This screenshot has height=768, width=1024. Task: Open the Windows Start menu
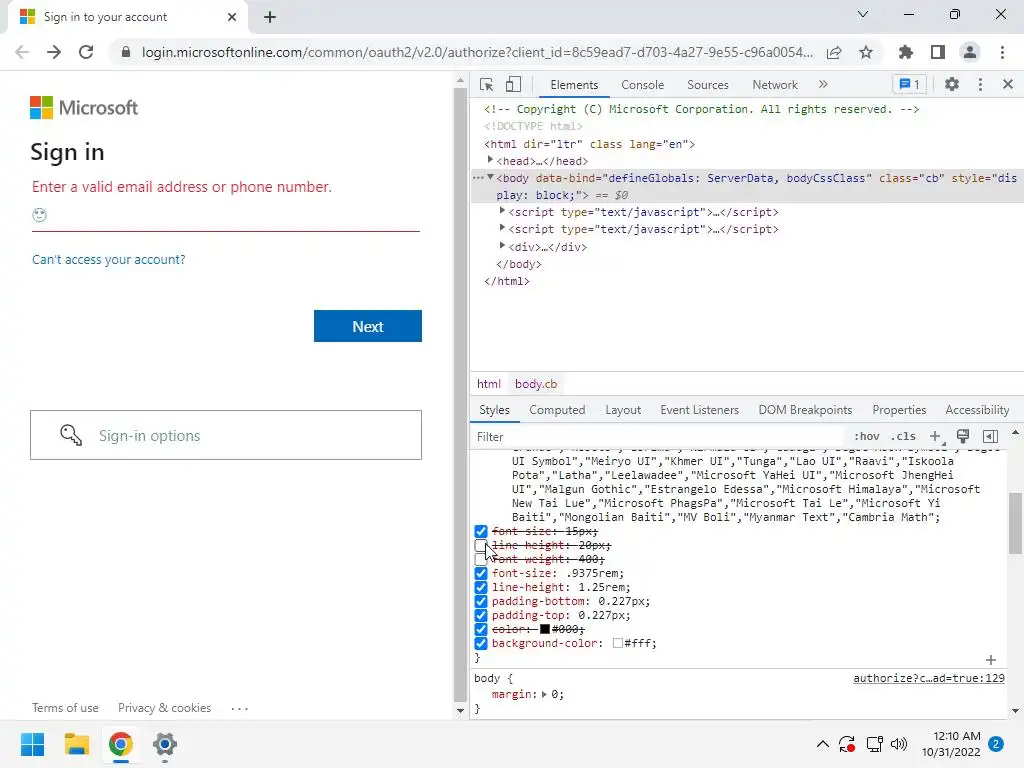coord(32,744)
